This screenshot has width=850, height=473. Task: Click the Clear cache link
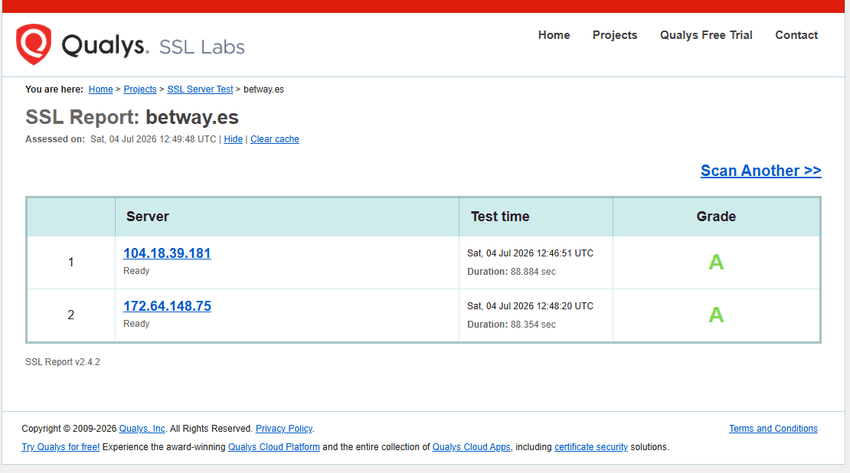click(x=274, y=139)
